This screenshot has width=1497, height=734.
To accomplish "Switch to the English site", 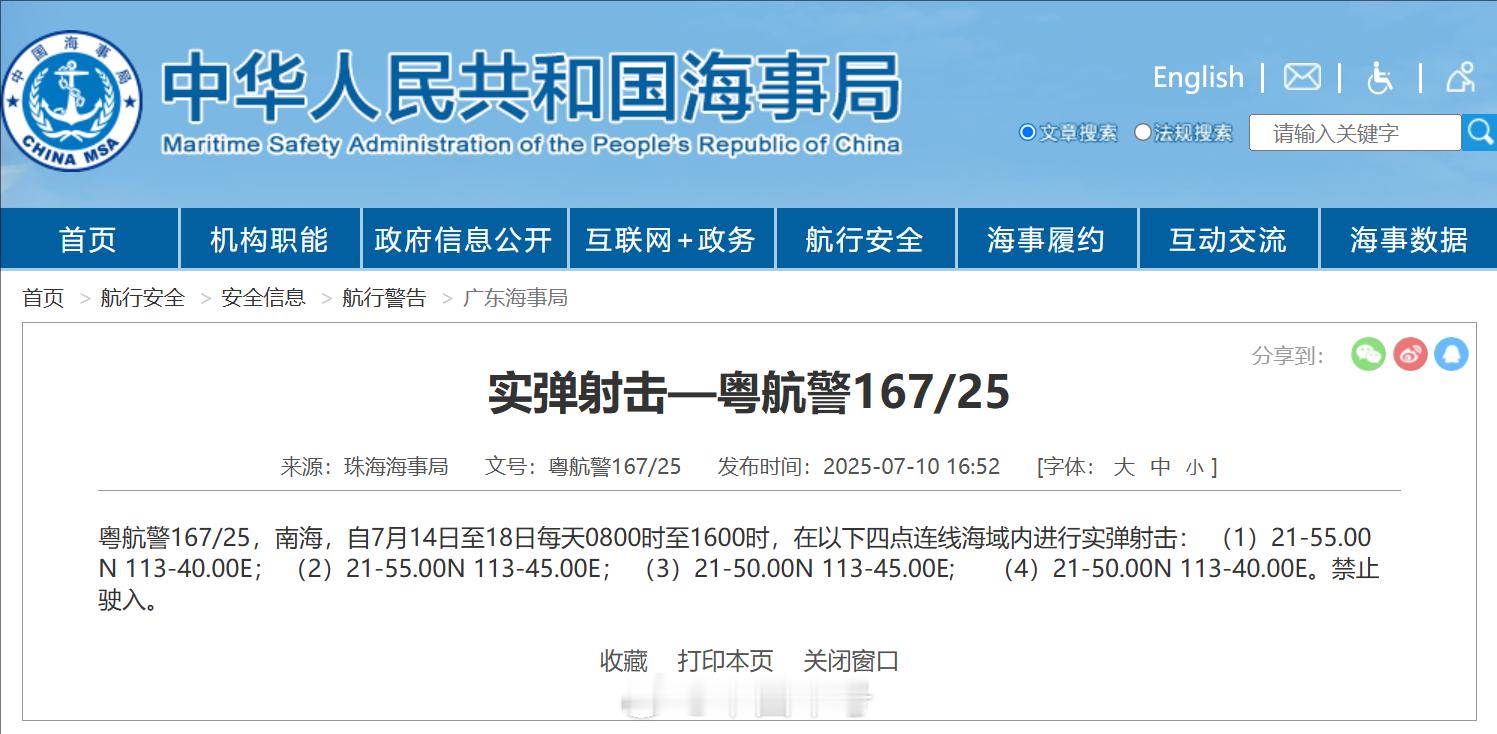I will (x=1198, y=78).
